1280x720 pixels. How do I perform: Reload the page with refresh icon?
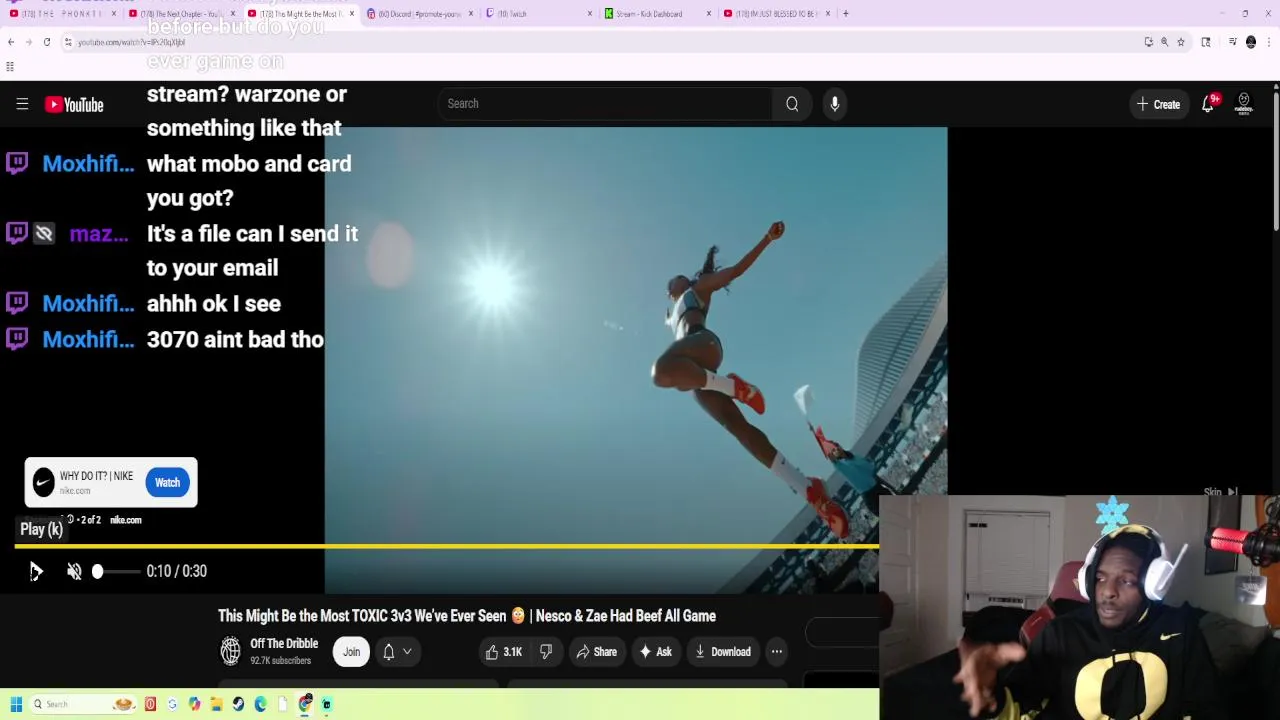pos(47,42)
